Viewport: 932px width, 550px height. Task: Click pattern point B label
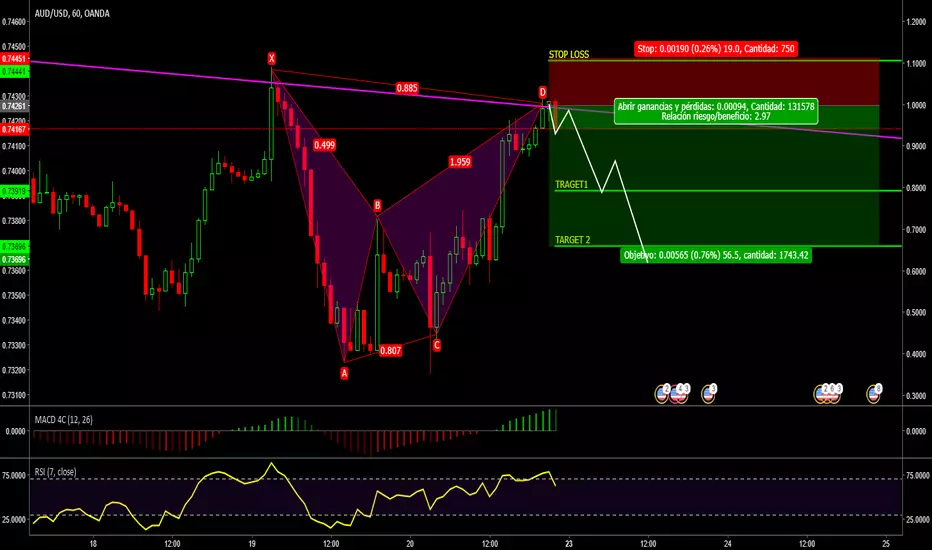[x=377, y=206]
